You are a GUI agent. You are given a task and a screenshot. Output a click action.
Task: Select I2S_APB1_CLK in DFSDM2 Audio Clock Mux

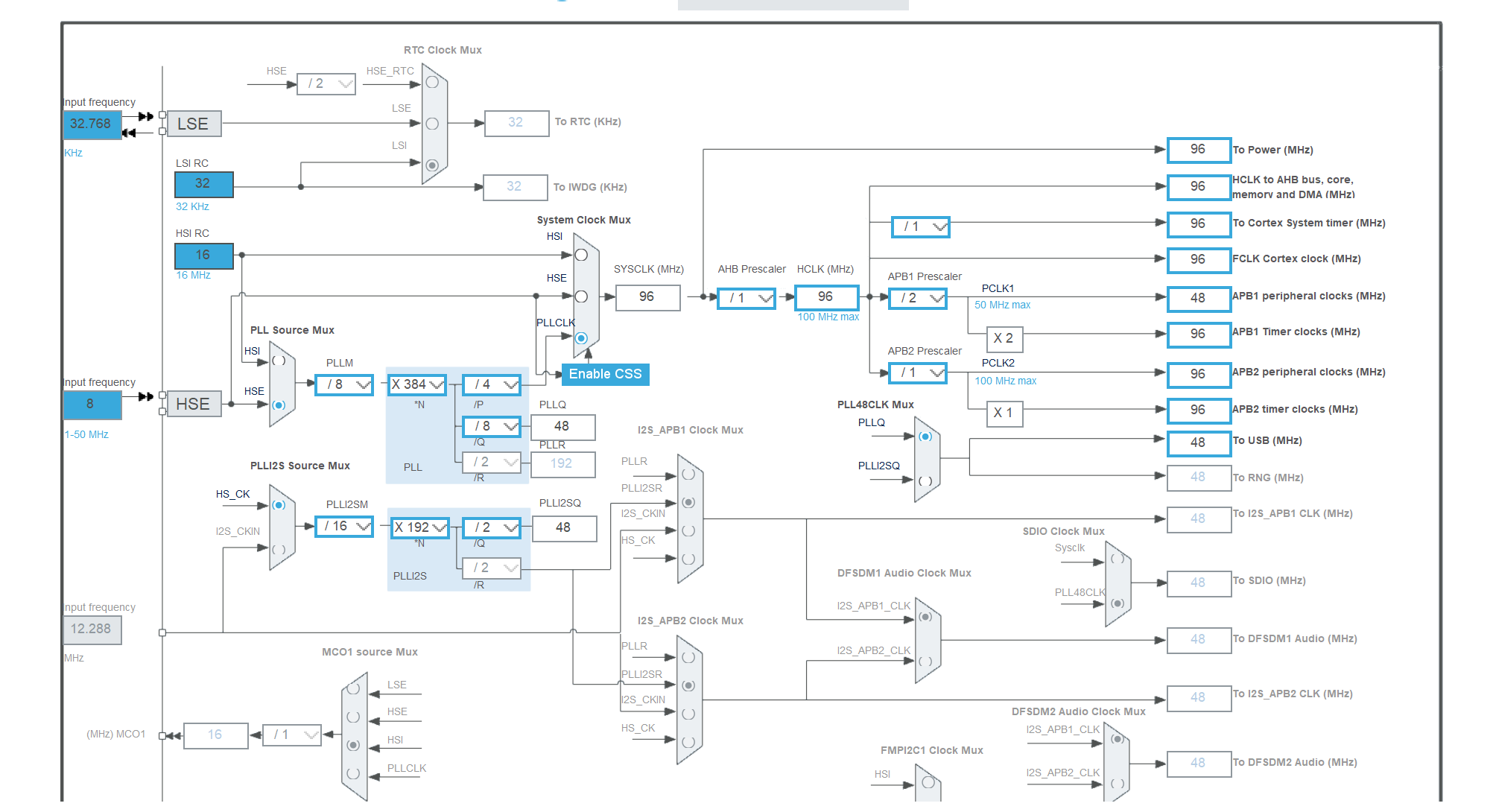[1118, 739]
